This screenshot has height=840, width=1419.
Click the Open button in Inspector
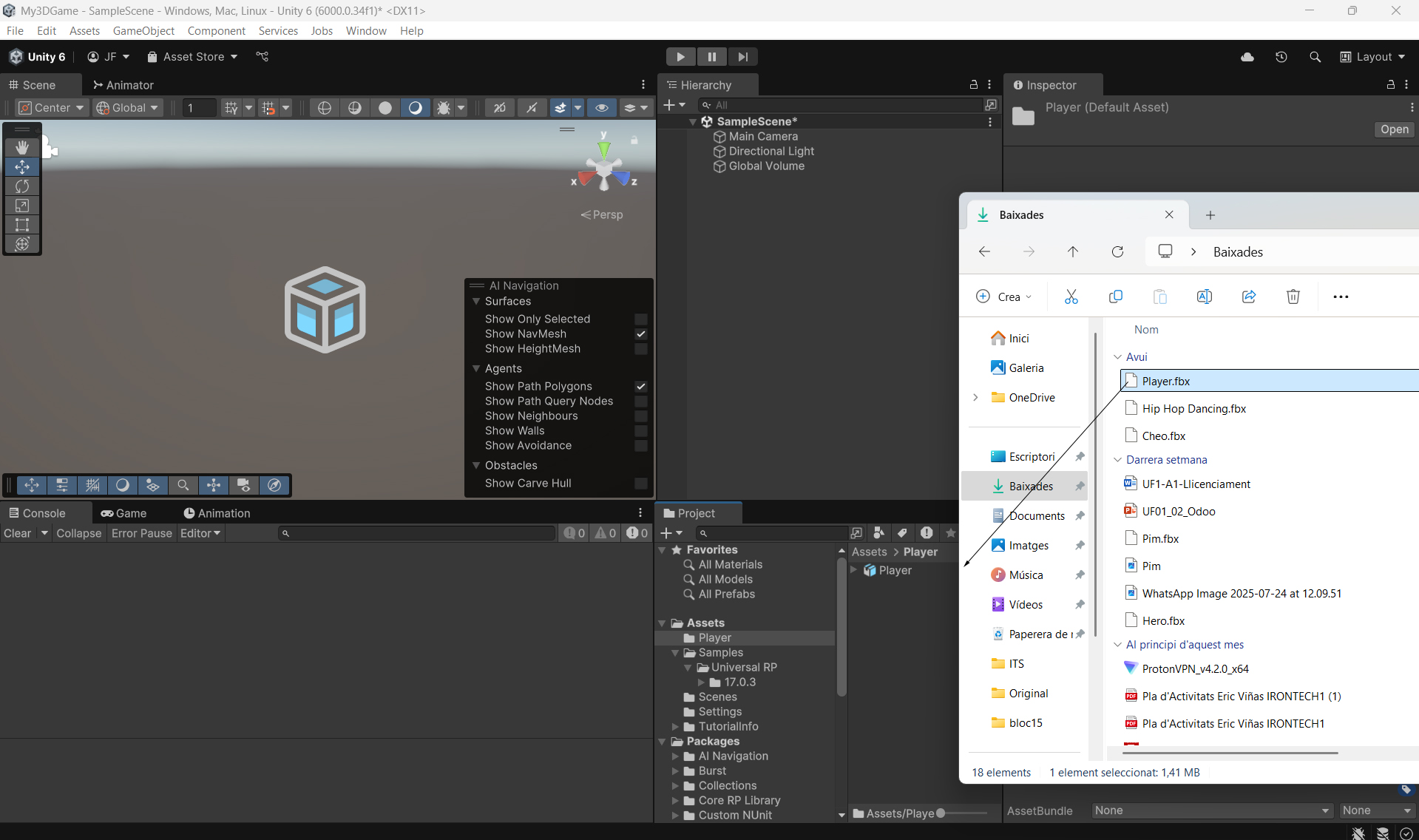(x=1394, y=129)
